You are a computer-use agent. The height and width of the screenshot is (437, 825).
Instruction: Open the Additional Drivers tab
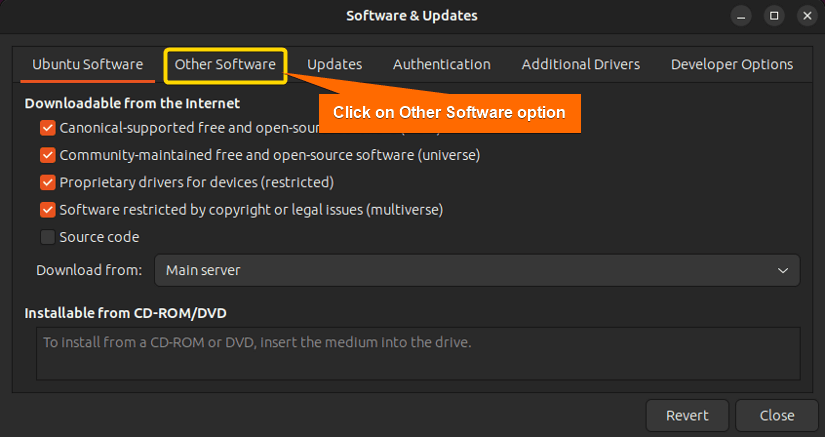coord(581,65)
